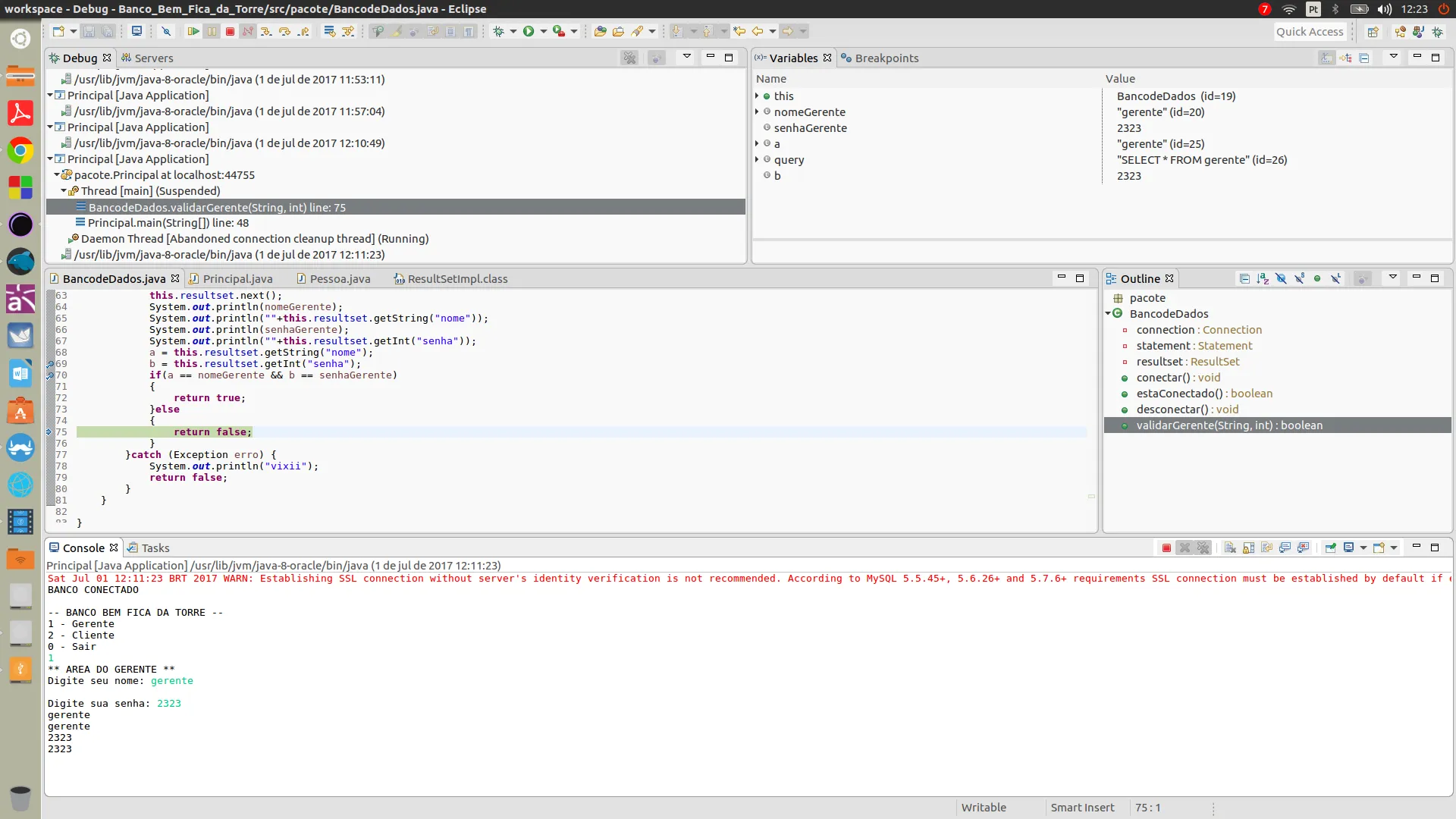Click the Debug bug icon in toolbar
1456x819 pixels.
(x=498, y=31)
